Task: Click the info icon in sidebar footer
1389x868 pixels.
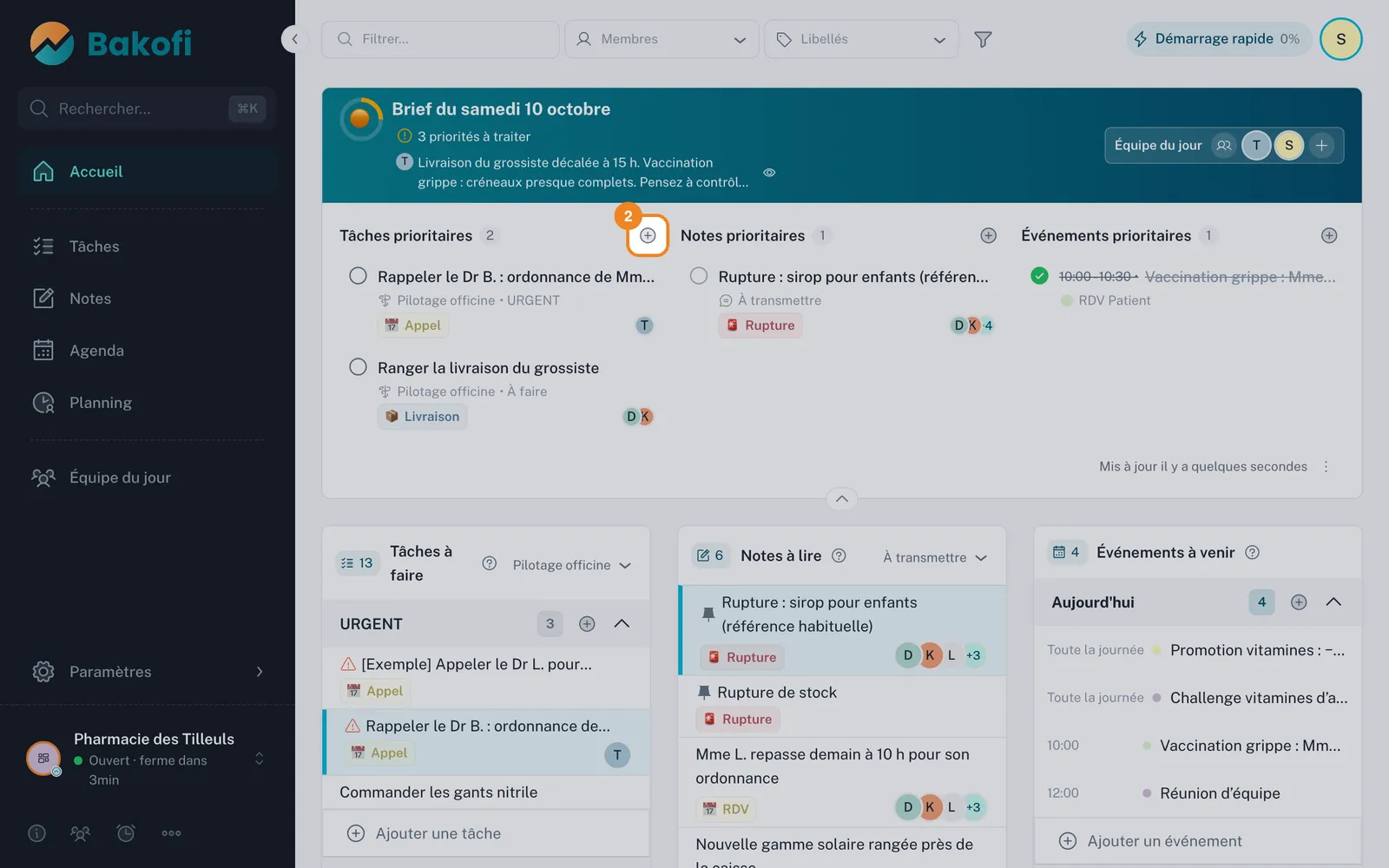Action: pos(36,833)
